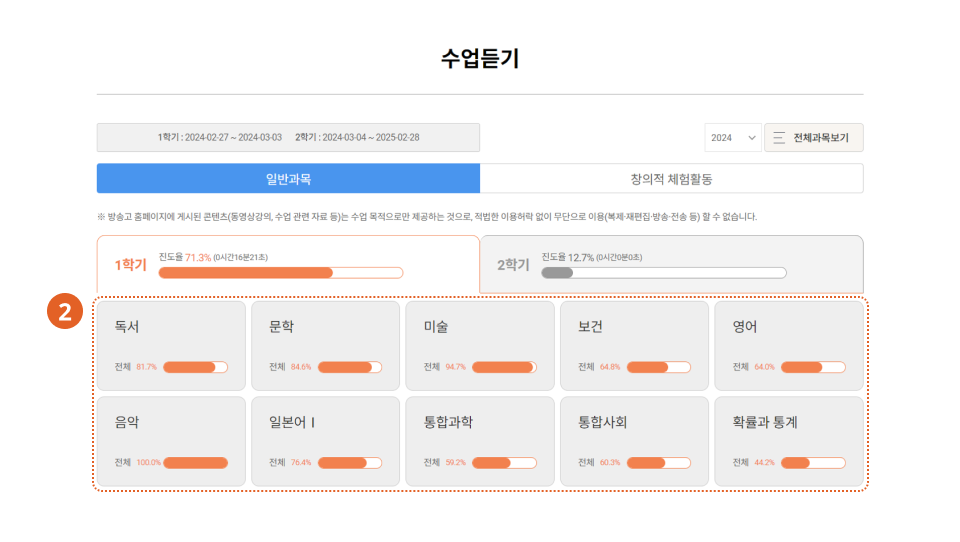Click the 1학기 71.3% progress bar
The image size is (960, 542).
point(280,273)
